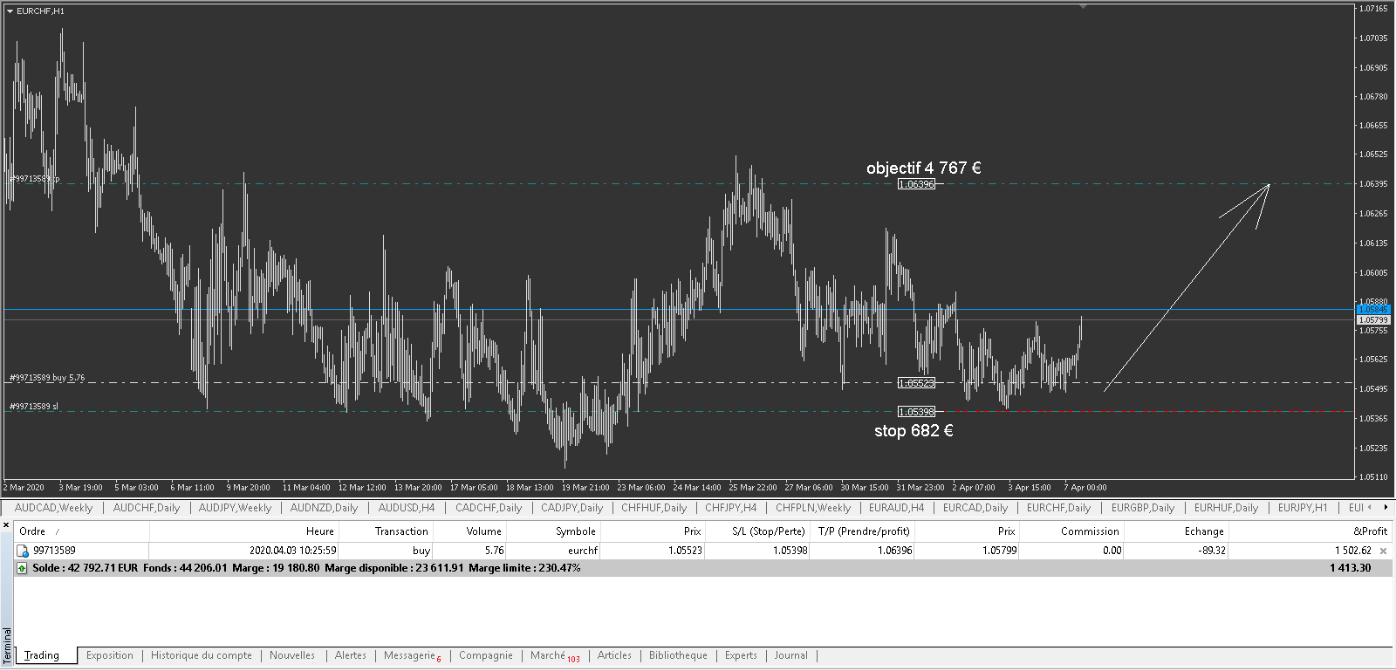Viewport: 1396px width, 670px height.
Task: Open the Historique du compte tab
Action: [x=201, y=656]
